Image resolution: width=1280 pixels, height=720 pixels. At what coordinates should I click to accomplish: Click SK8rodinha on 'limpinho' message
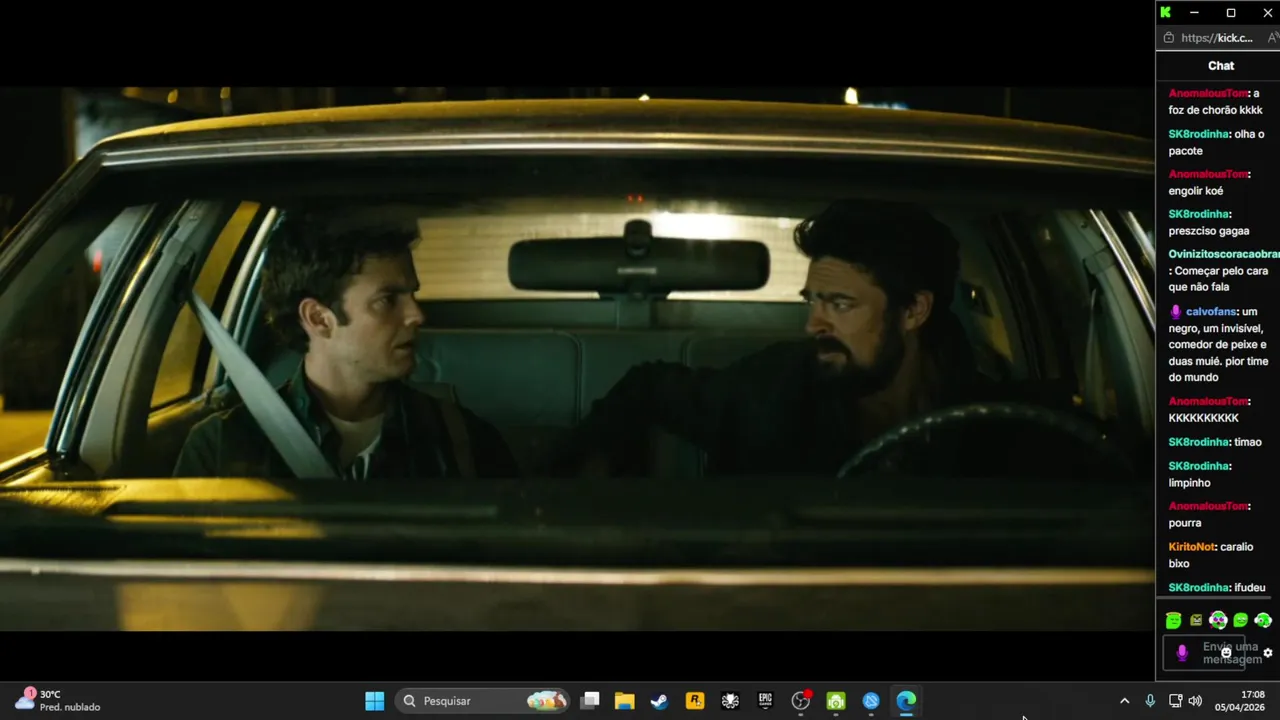pyautogui.click(x=1198, y=466)
